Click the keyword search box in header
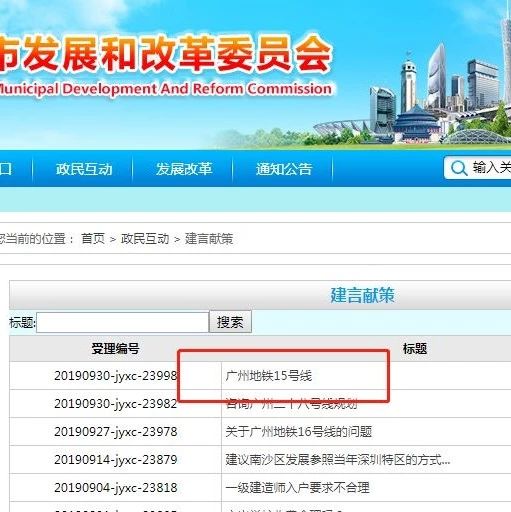The height and width of the screenshot is (512, 511). tap(478, 168)
